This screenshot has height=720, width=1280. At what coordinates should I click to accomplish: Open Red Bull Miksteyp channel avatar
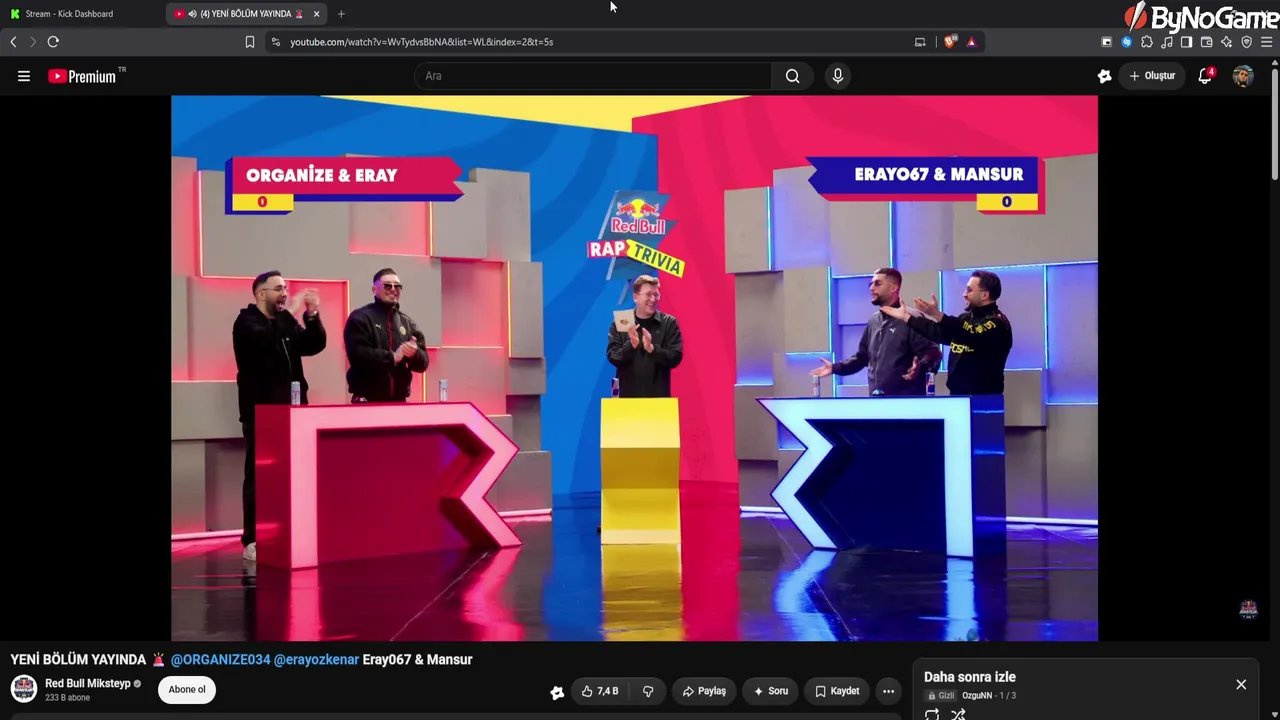(x=24, y=689)
